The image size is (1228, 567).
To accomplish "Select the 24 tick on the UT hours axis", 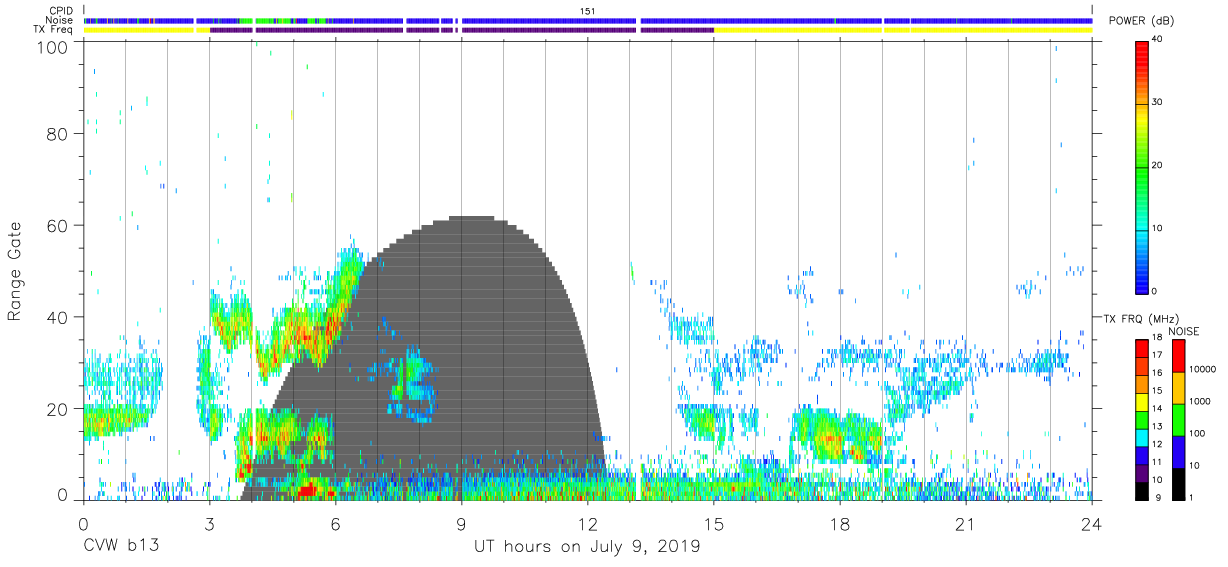I will pos(1092,523).
